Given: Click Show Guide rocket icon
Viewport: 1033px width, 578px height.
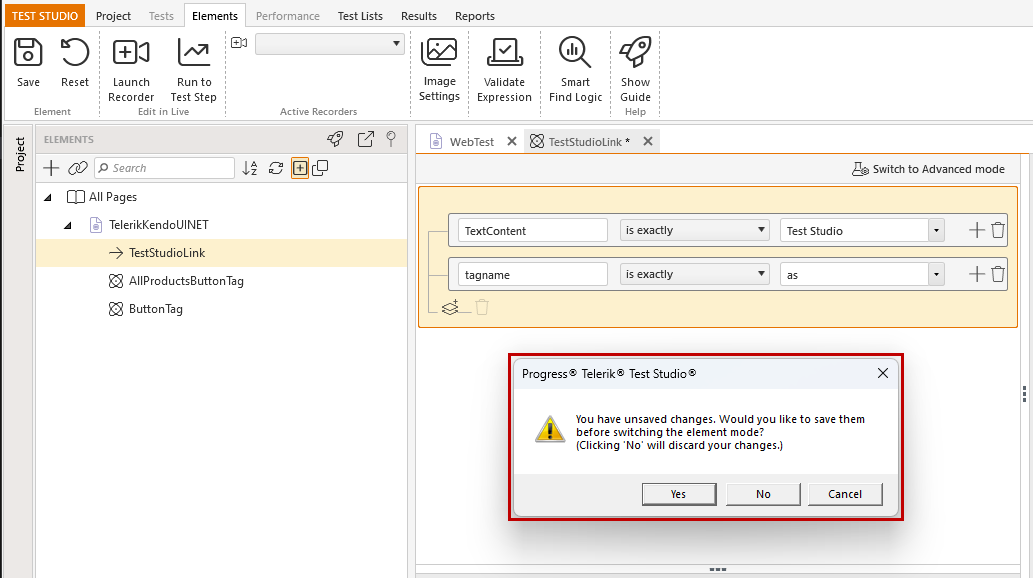Looking at the screenshot, I should (635, 52).
